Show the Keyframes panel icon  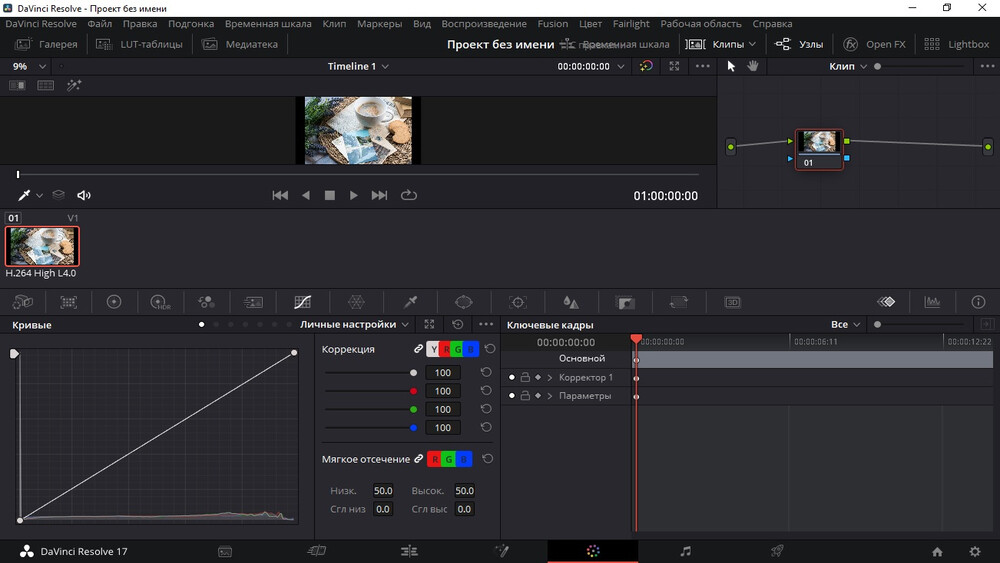pyautogui.click(x=886, y=302)
